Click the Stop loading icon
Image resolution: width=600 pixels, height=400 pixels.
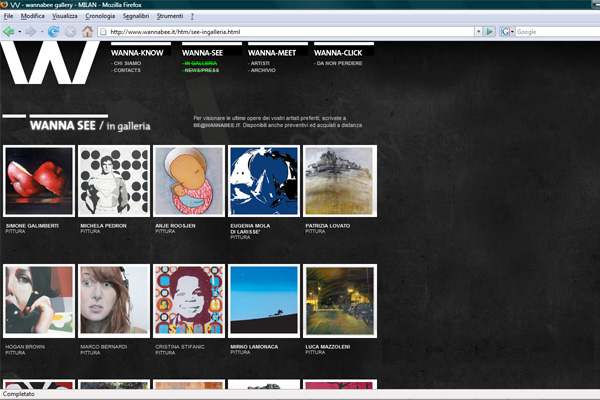pos(70,32)
